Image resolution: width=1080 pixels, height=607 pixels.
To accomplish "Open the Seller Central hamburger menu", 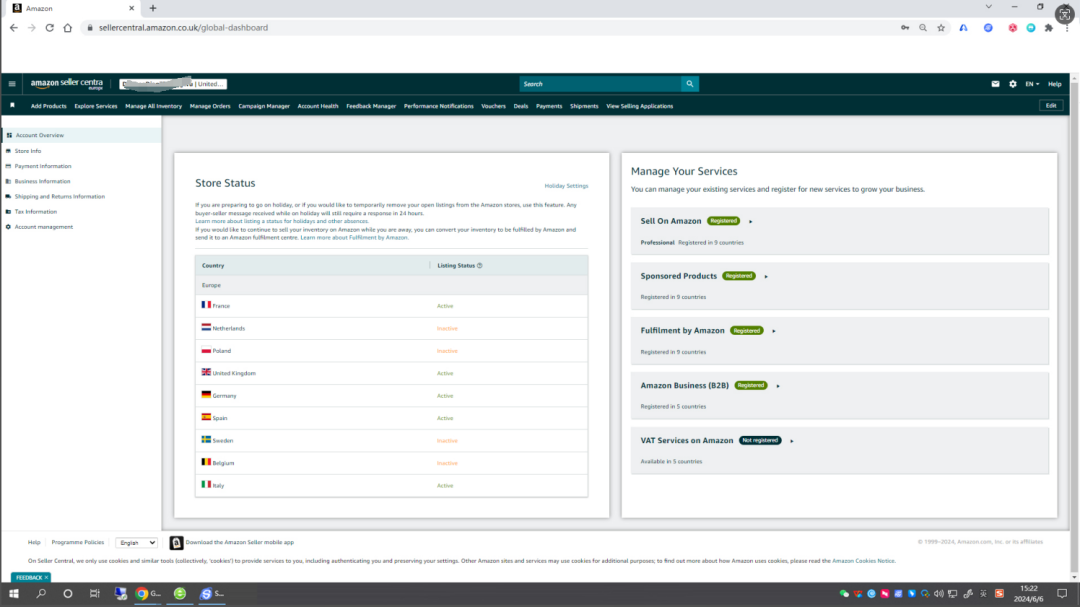I will click(x=12, y=84).
